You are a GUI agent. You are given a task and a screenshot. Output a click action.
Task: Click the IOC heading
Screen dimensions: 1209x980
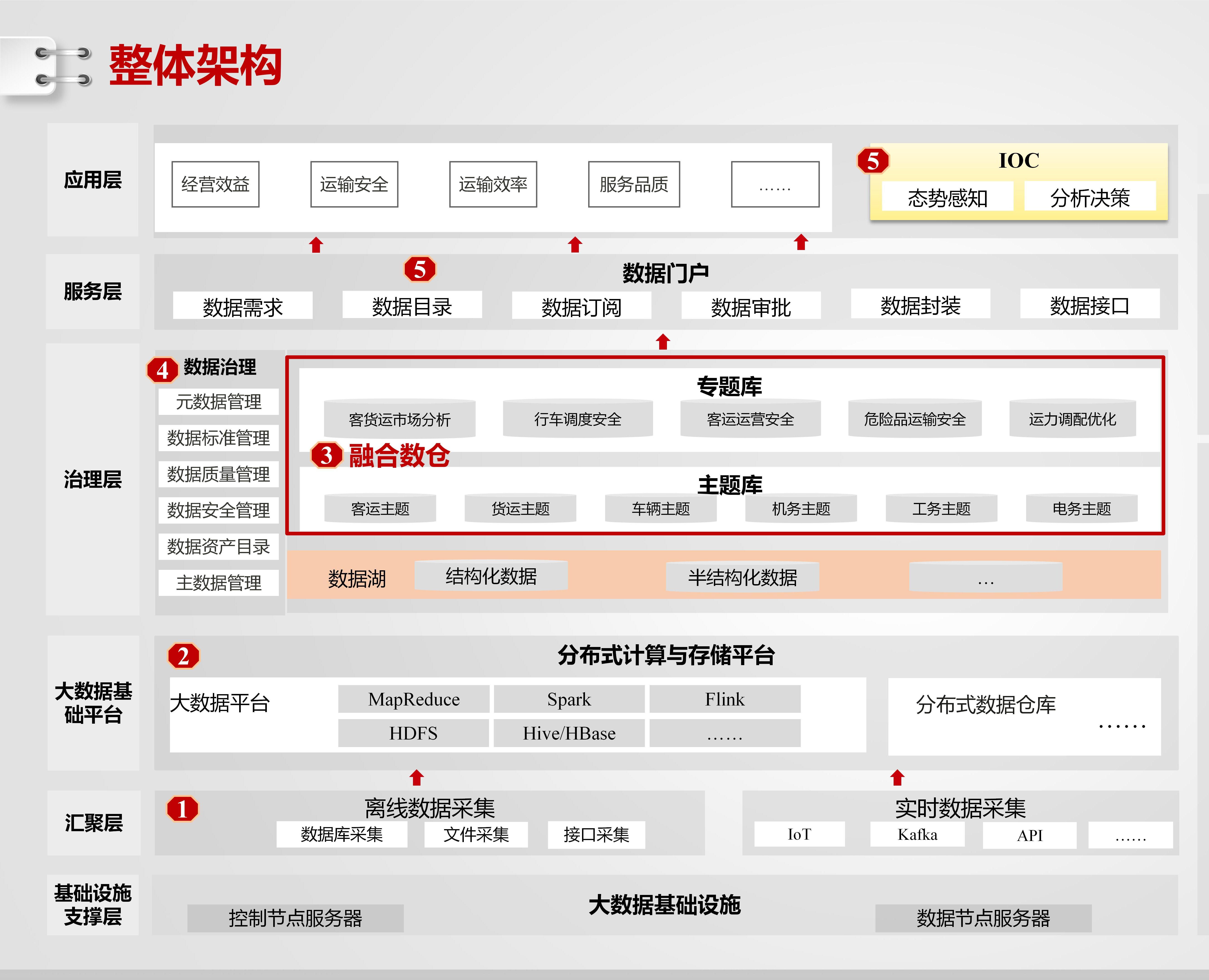(1019, 160)
